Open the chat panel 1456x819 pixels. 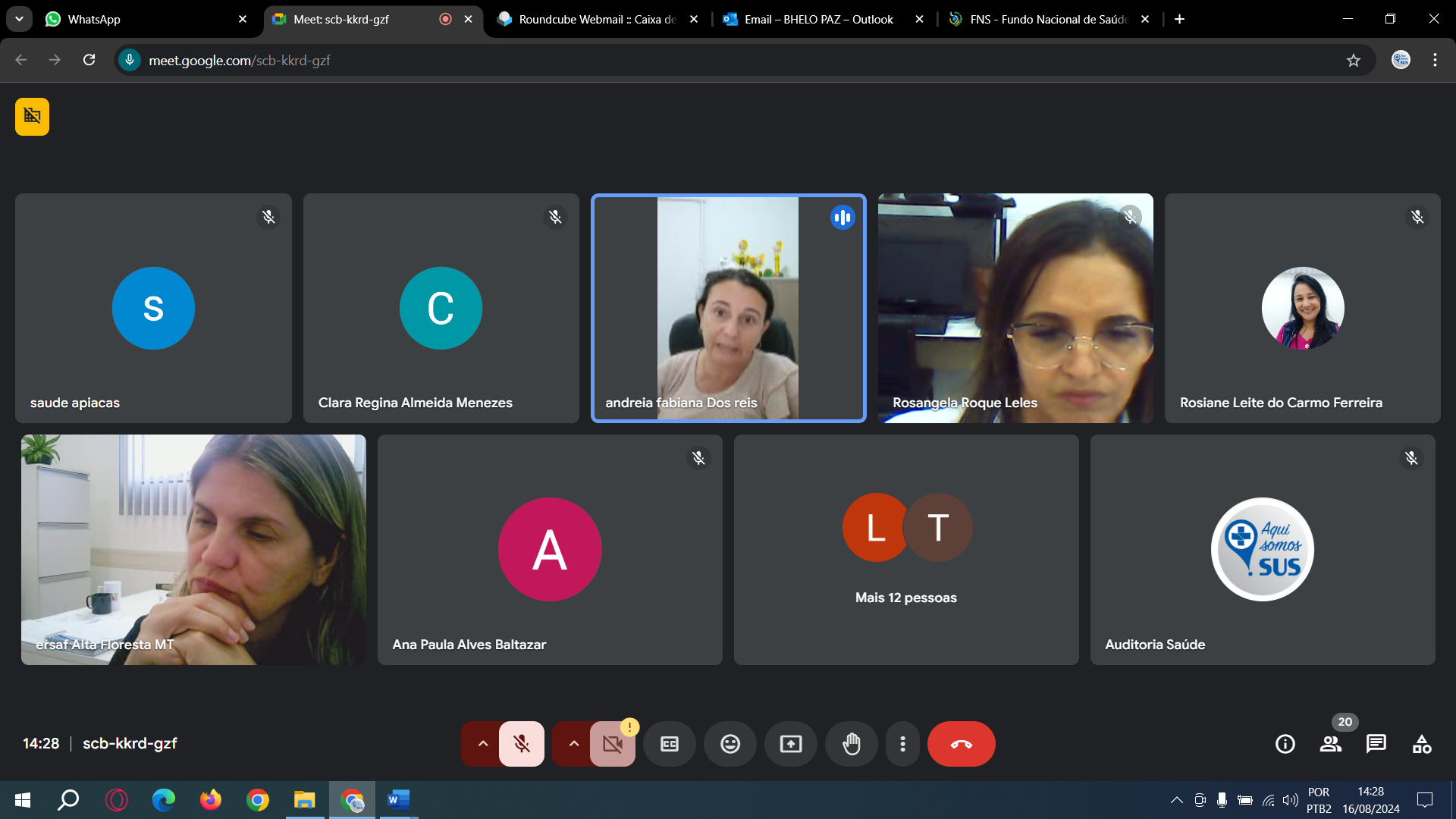coord(1376,744)
